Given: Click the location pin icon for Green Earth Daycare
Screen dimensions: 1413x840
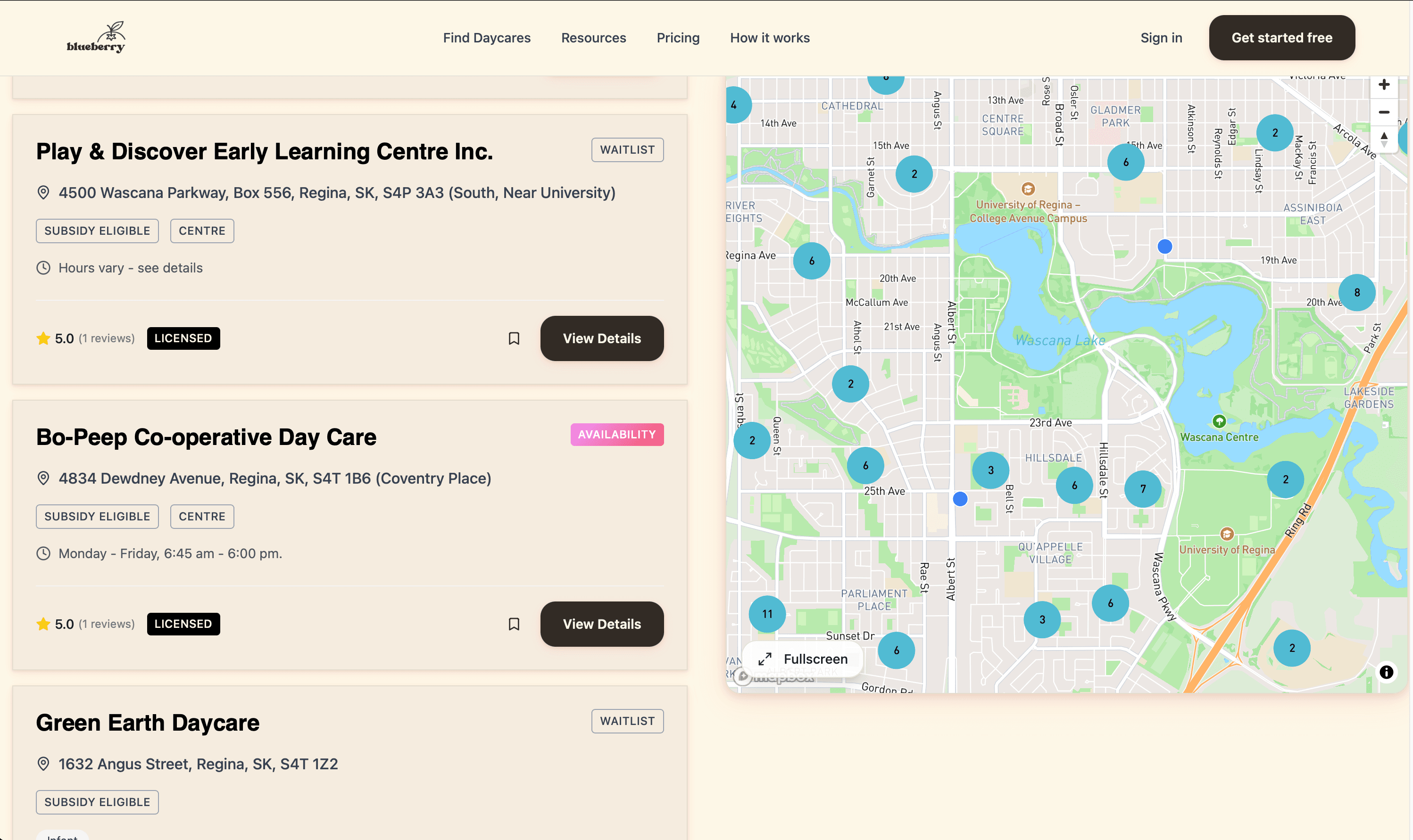Looking at the screenshot, I should 43,763.
